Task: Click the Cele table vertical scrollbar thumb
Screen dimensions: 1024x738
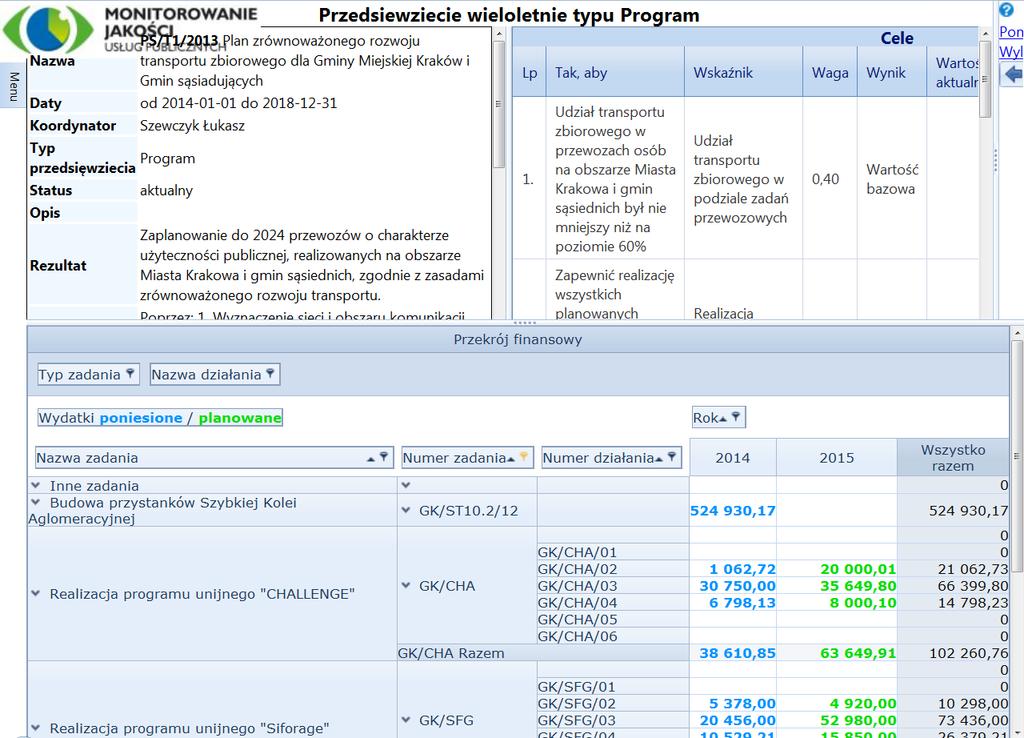Action: point(985,80)
